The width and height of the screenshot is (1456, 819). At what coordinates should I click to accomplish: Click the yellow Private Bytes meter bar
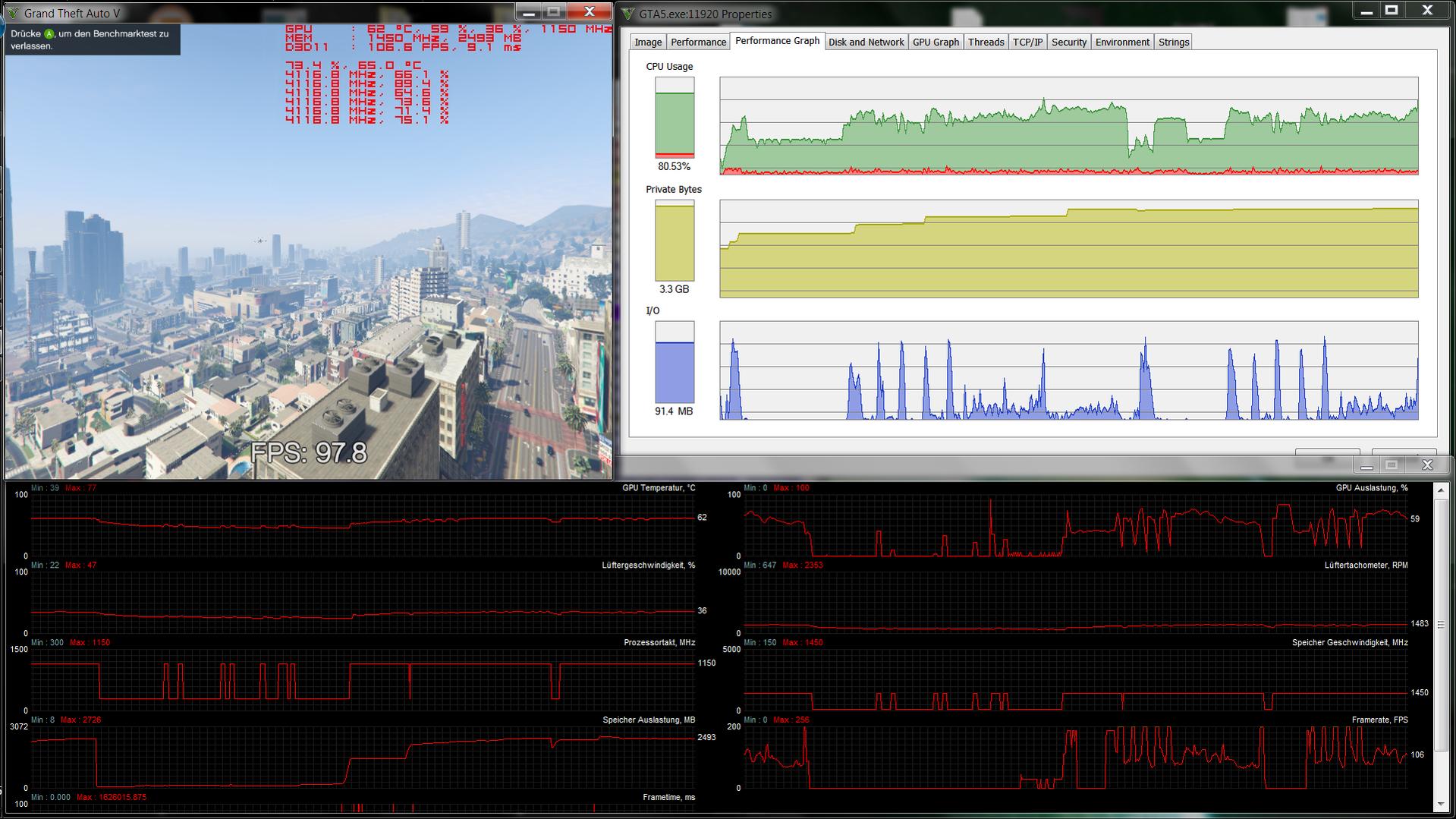pos(675,241)
